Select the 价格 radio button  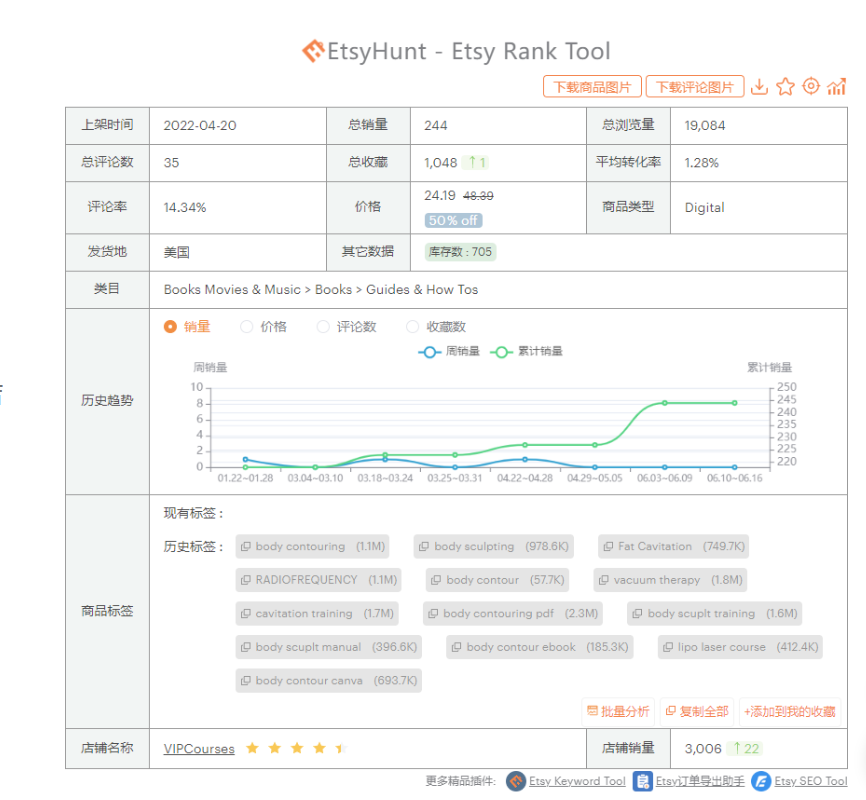pos(246,327)
